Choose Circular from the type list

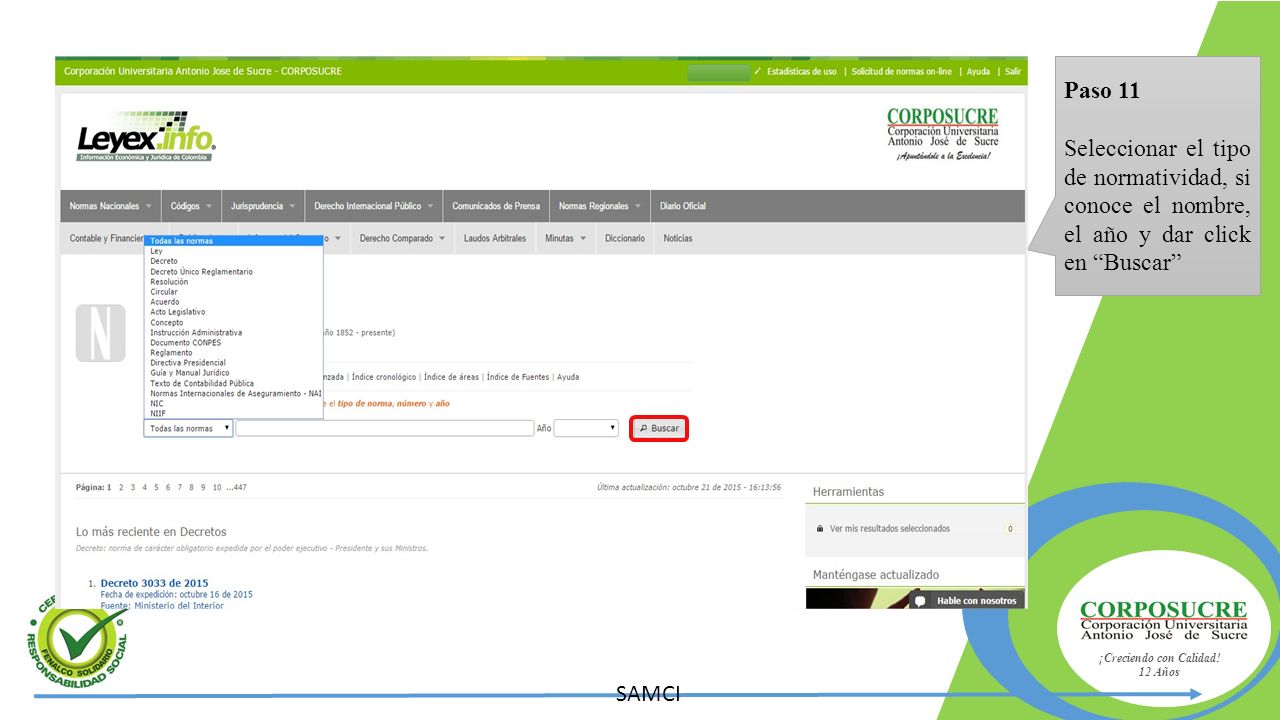(233, 292)
